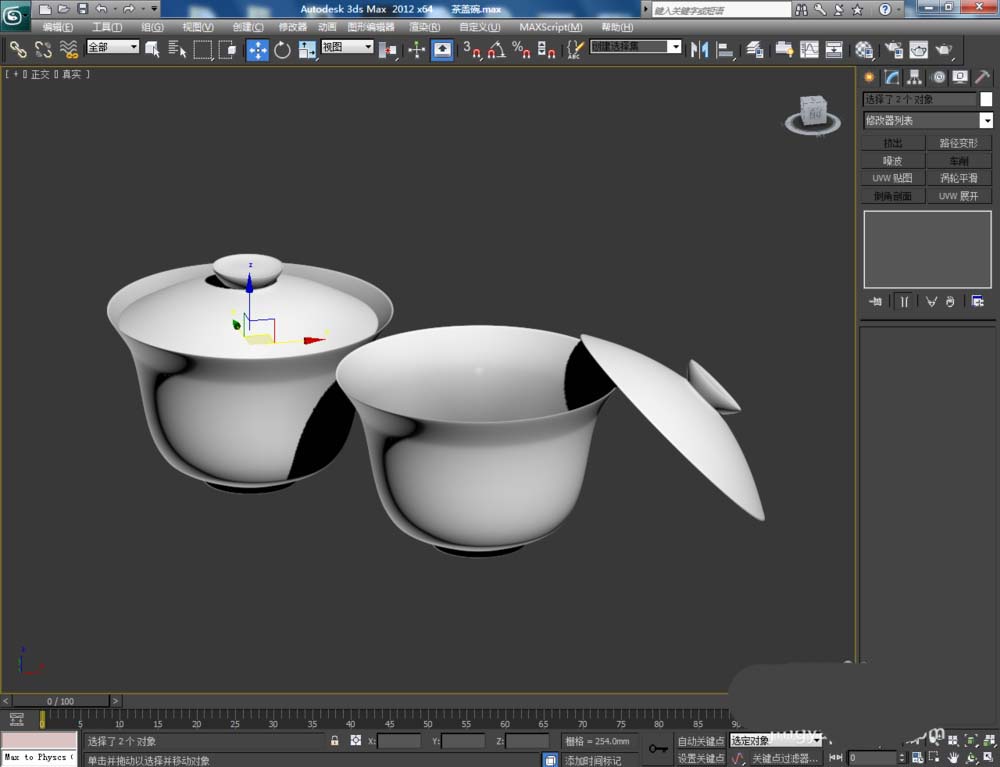Open Rendered Frame Window icon
Image resolution: width=1000 pixels, height=767 pixels.
918,50
